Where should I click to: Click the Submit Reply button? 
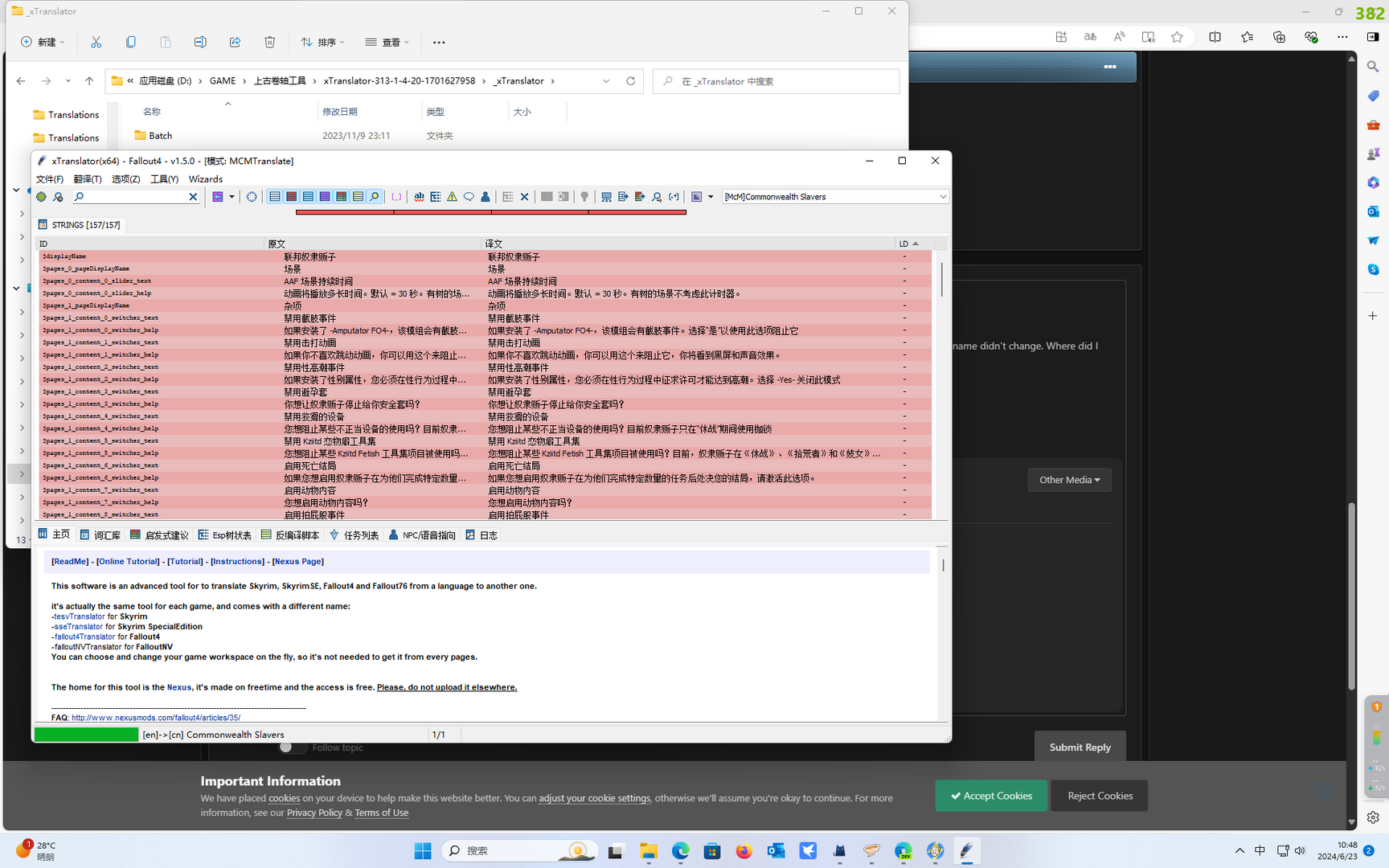1080,747
